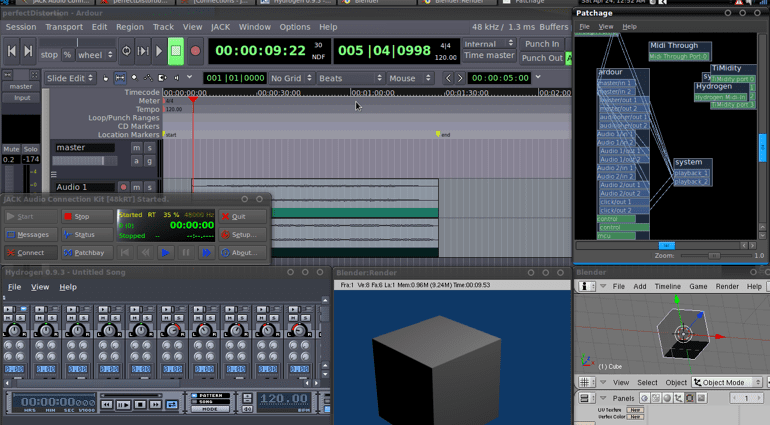Click Hydrogen fast-forward transport button
Image resolution: width=770 pixels, height=425 pixels.
[156, 404]
